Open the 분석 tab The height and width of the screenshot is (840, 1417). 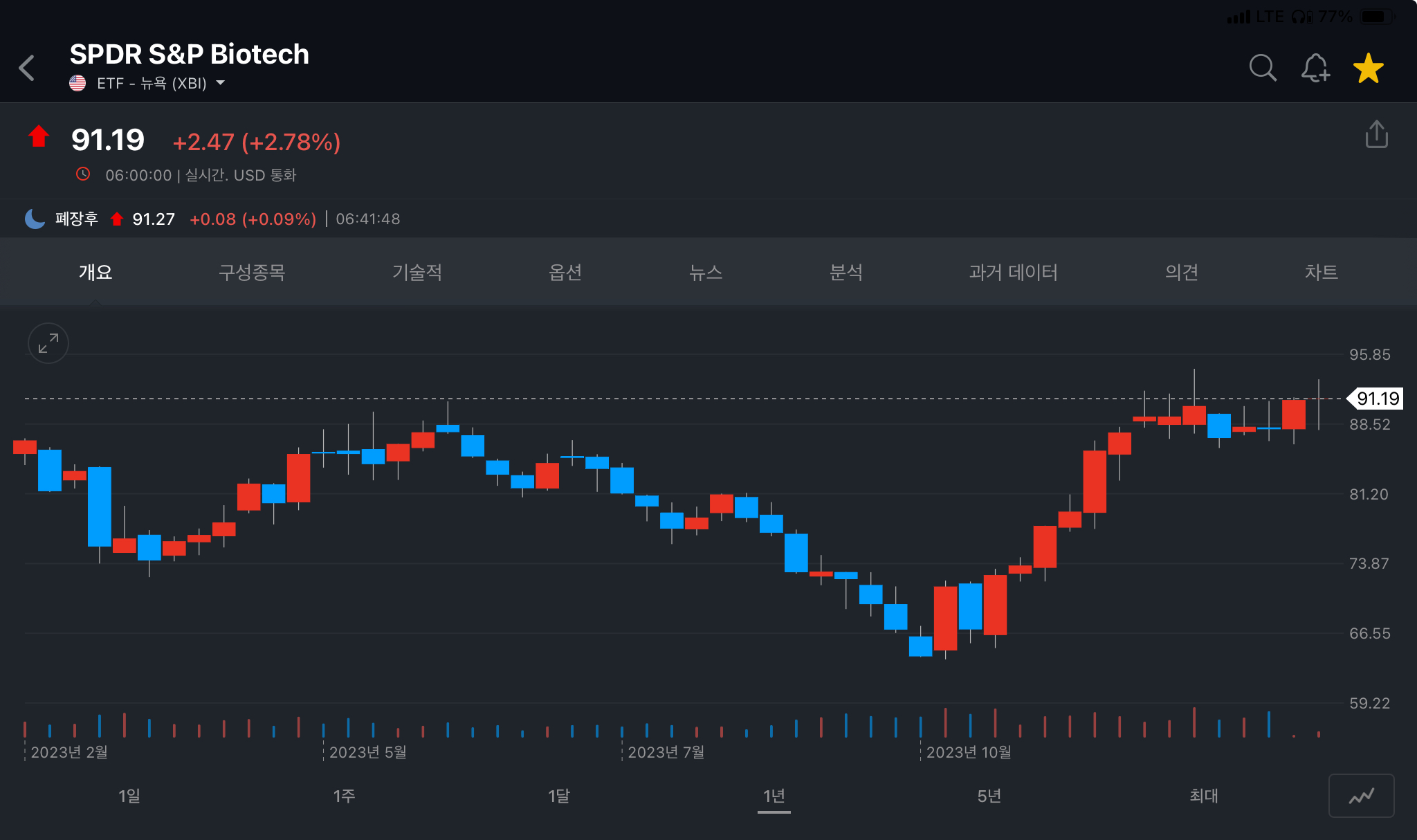[846, 272]
